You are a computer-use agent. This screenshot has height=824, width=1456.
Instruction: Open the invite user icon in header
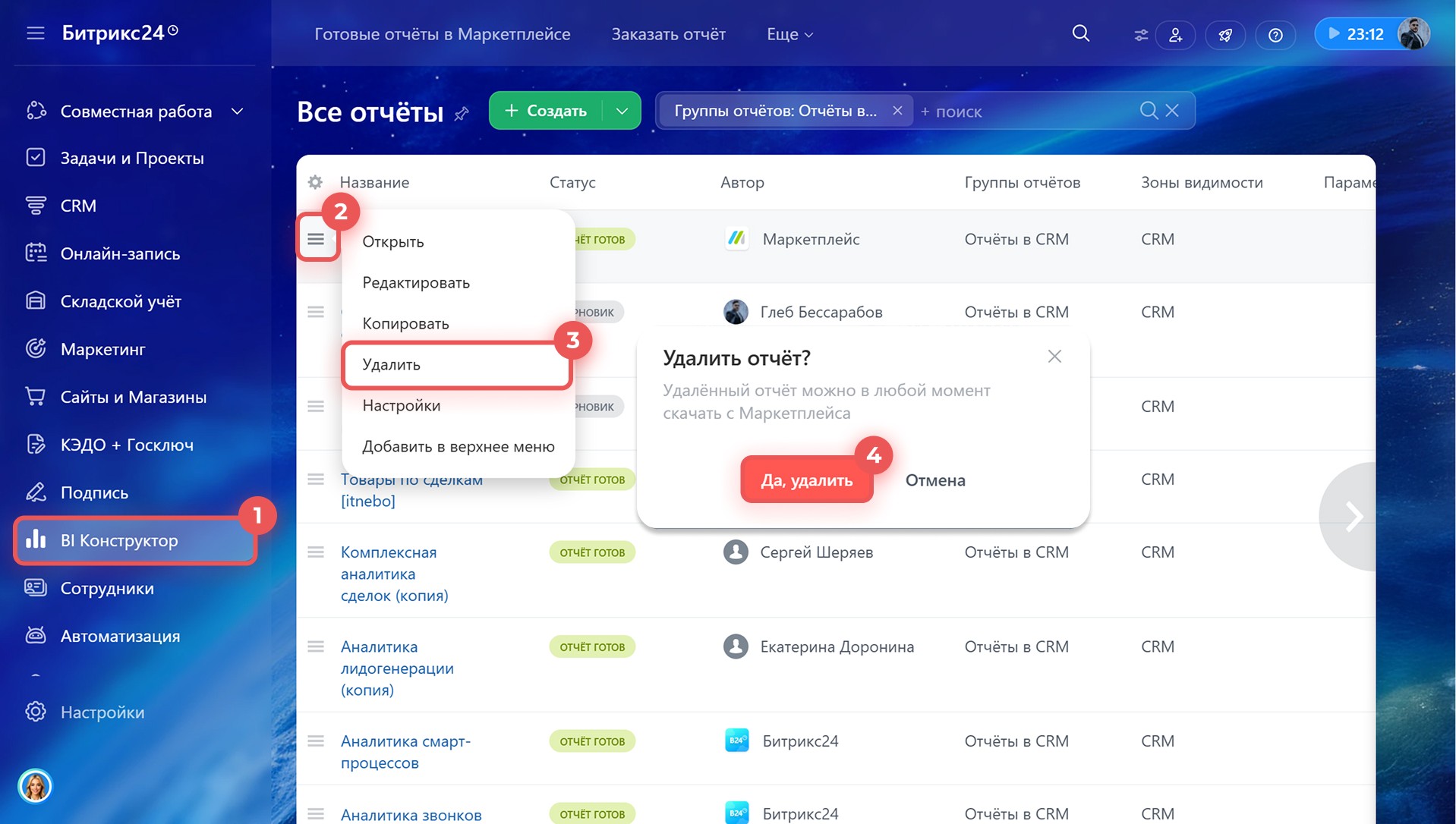click(x=1175, y=35)
